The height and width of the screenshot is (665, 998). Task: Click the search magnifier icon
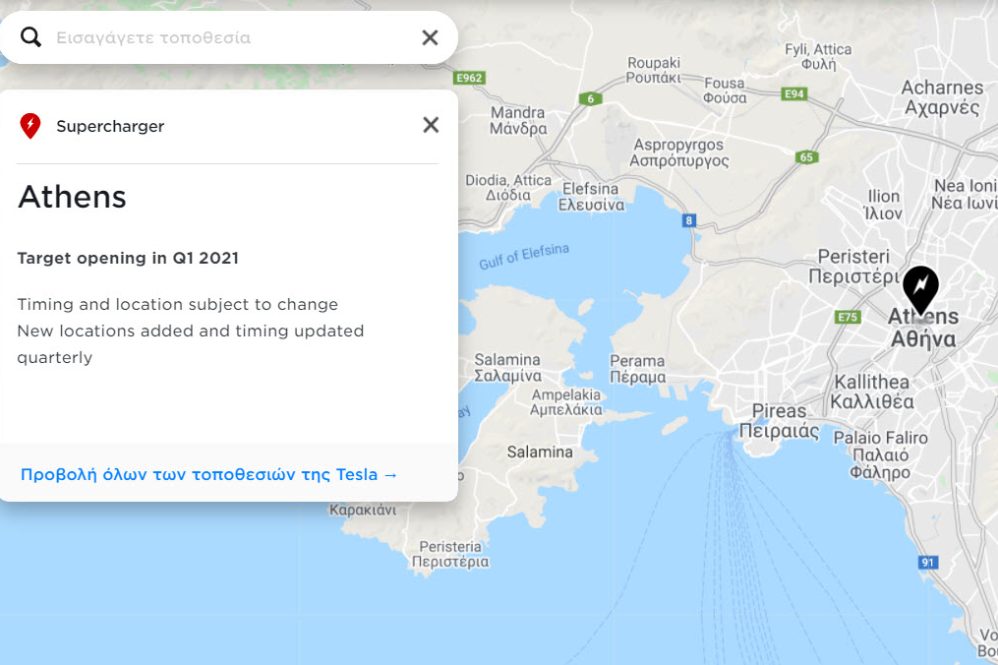(31, 38)
